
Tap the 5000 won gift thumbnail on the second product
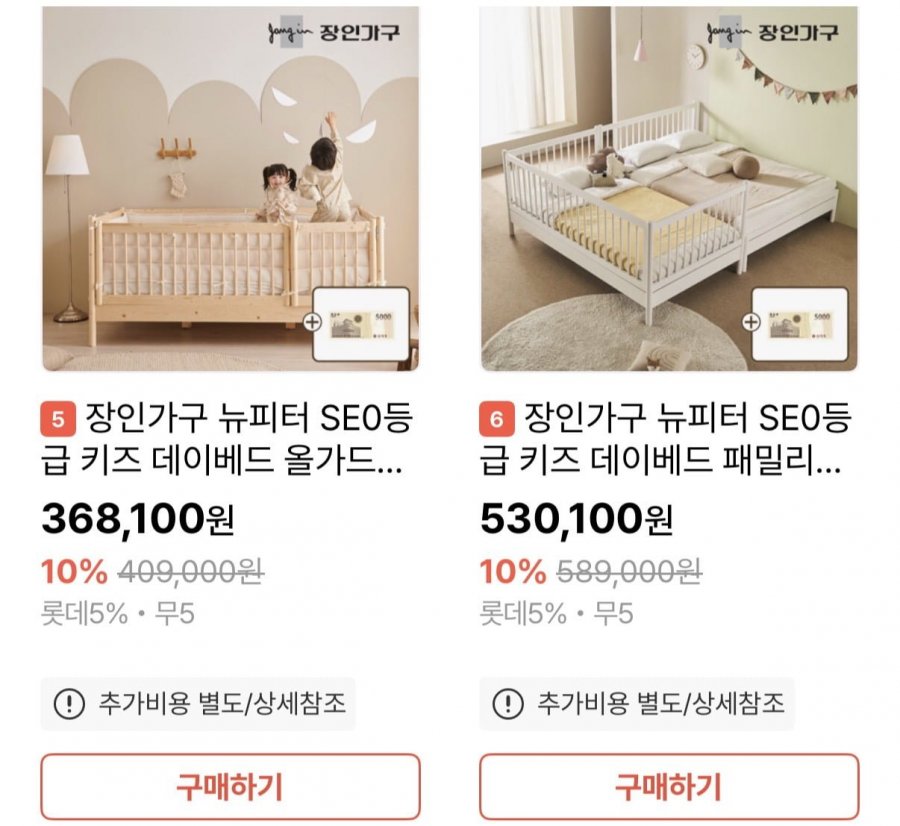(x=800, y=323)
